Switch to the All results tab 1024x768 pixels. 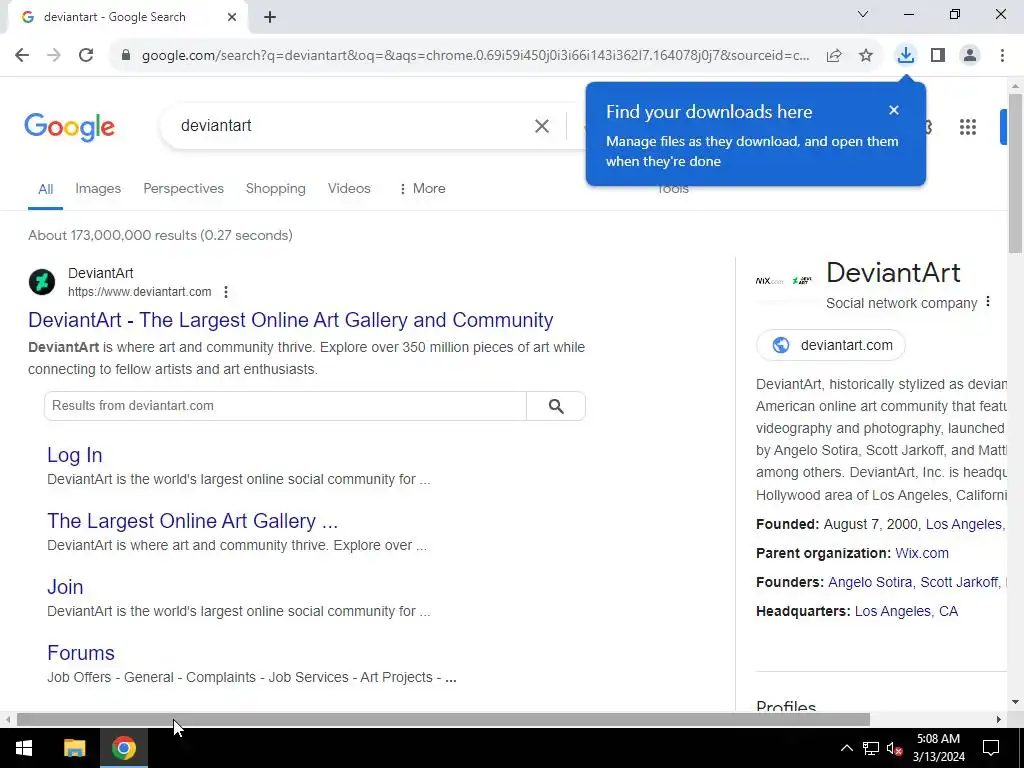(x=45, y=189)
